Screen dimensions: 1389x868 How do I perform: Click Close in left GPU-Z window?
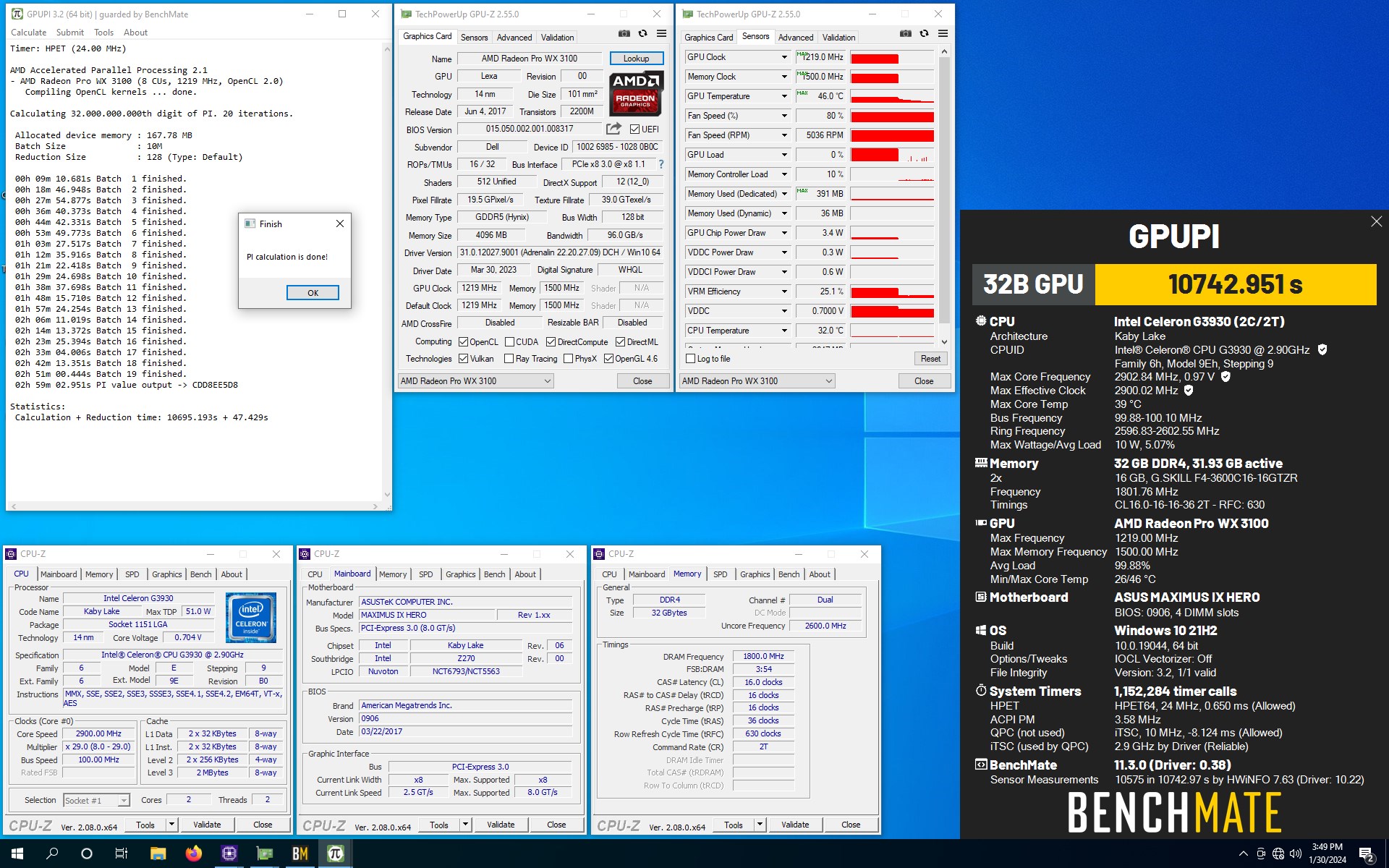[642, 381]
